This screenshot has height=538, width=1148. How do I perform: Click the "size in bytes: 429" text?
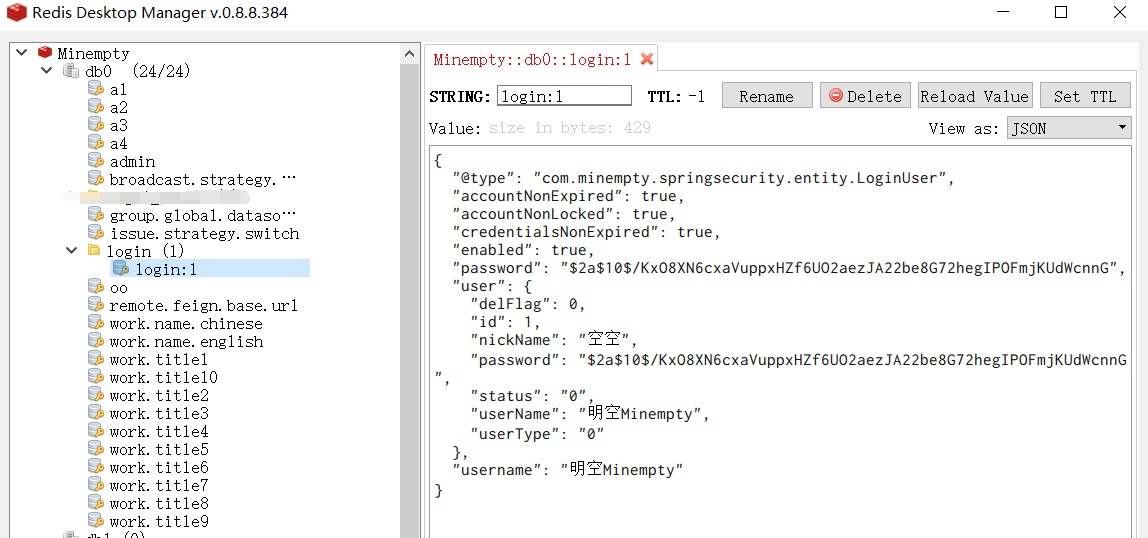(570, 128)
